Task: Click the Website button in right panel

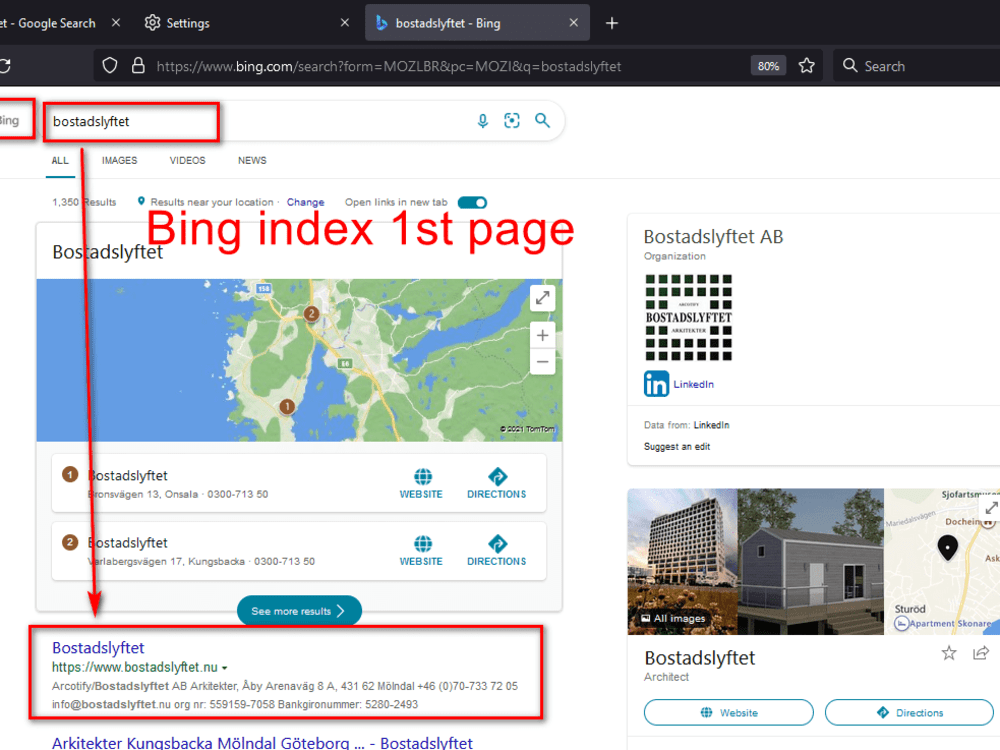Action: click(728, 712)
